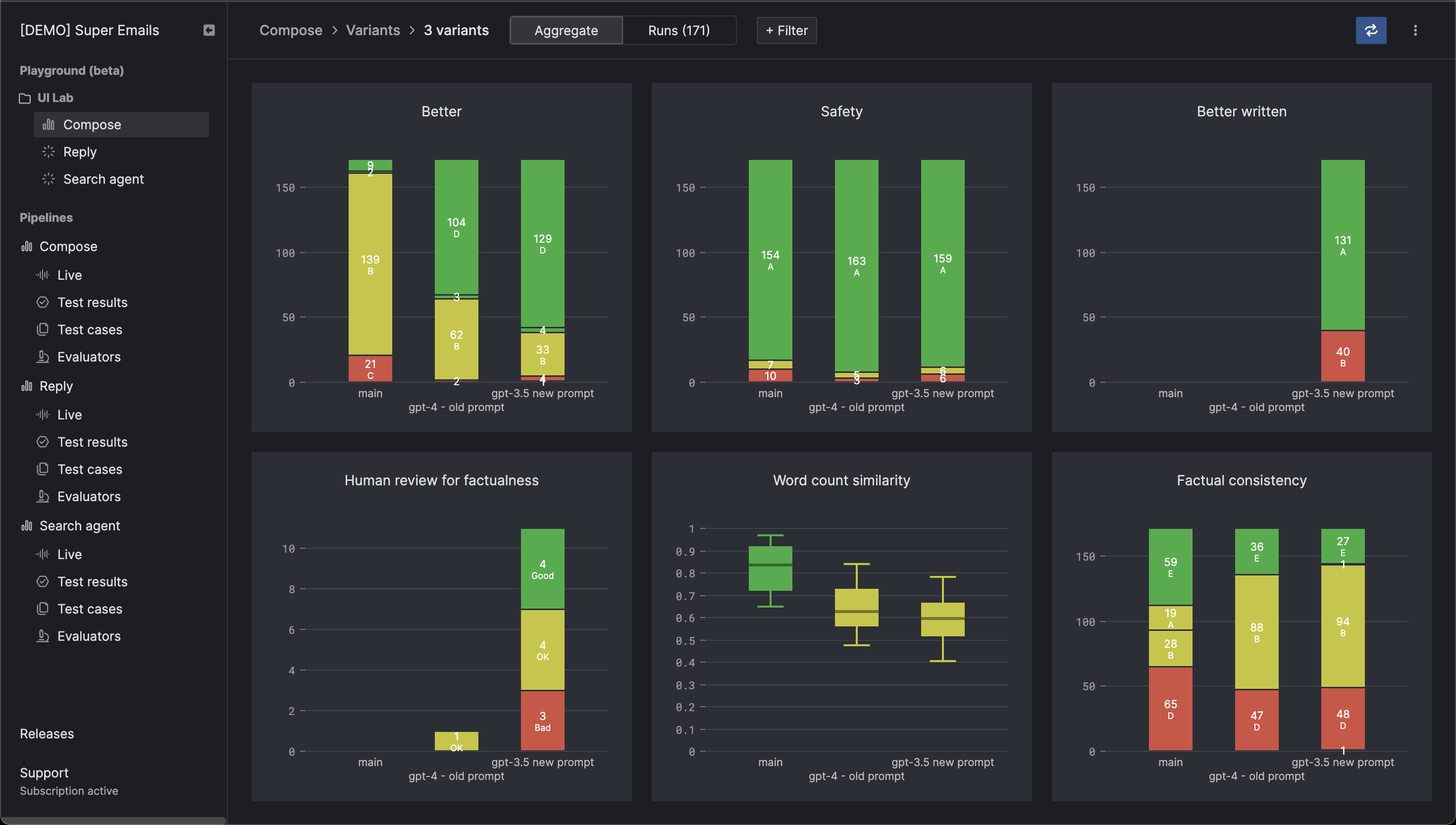Click the Playground (beta) section heading
Screen dimensions: 1456x825
coord(71,71)
